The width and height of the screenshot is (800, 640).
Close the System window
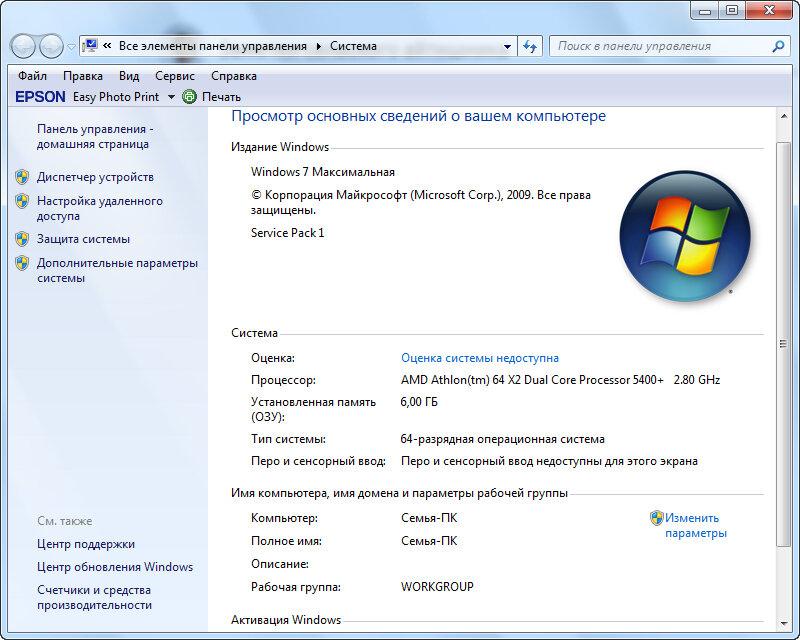click(x=770, y=10)
